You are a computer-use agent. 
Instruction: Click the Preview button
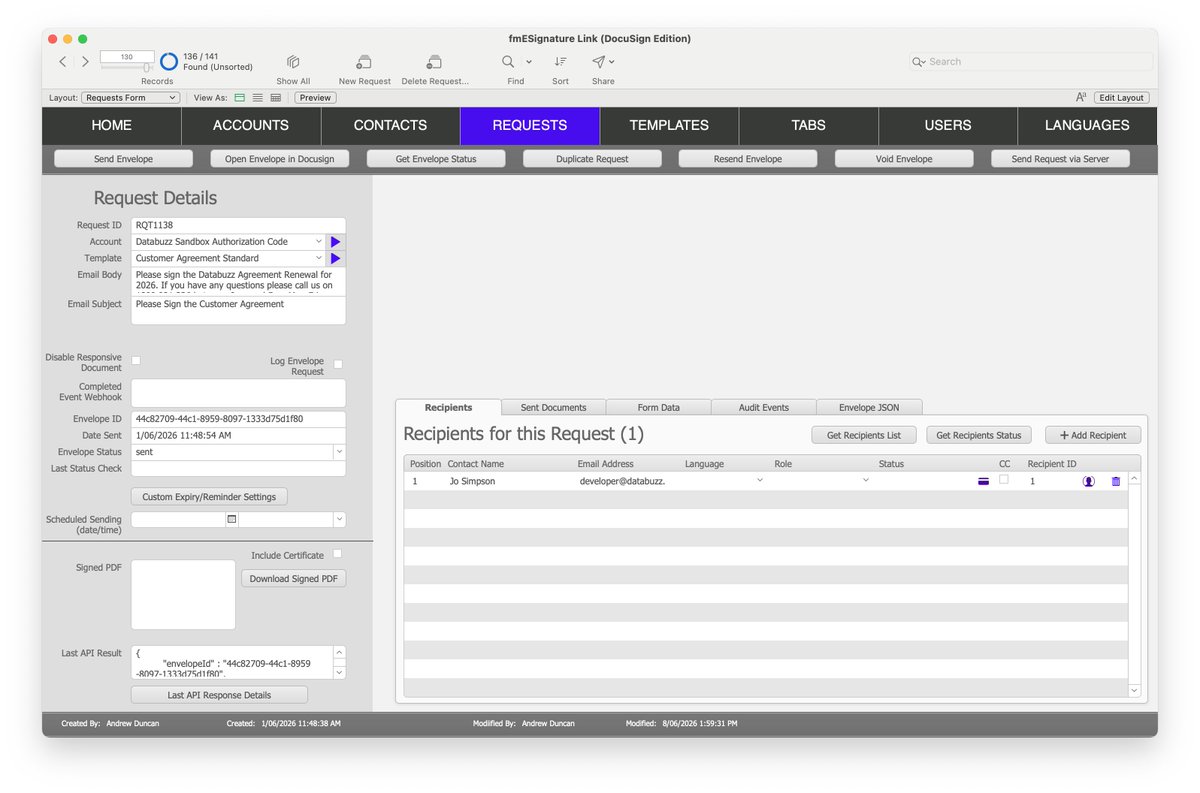tap(315, 98)
